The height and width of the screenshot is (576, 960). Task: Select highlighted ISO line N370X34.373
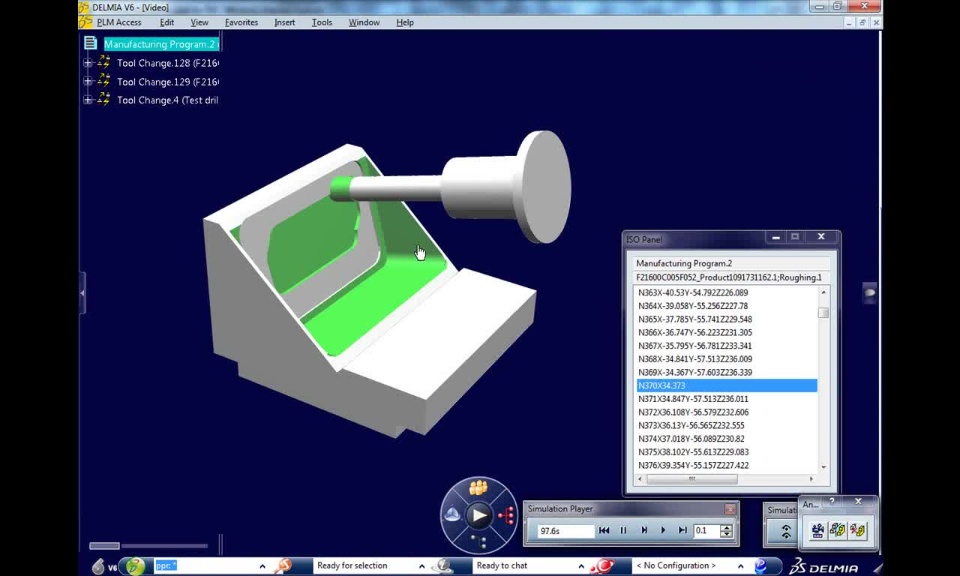point(727,386)
